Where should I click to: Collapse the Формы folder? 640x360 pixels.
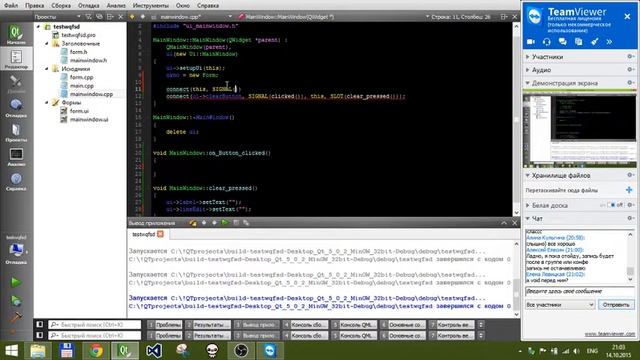(47, 102)
